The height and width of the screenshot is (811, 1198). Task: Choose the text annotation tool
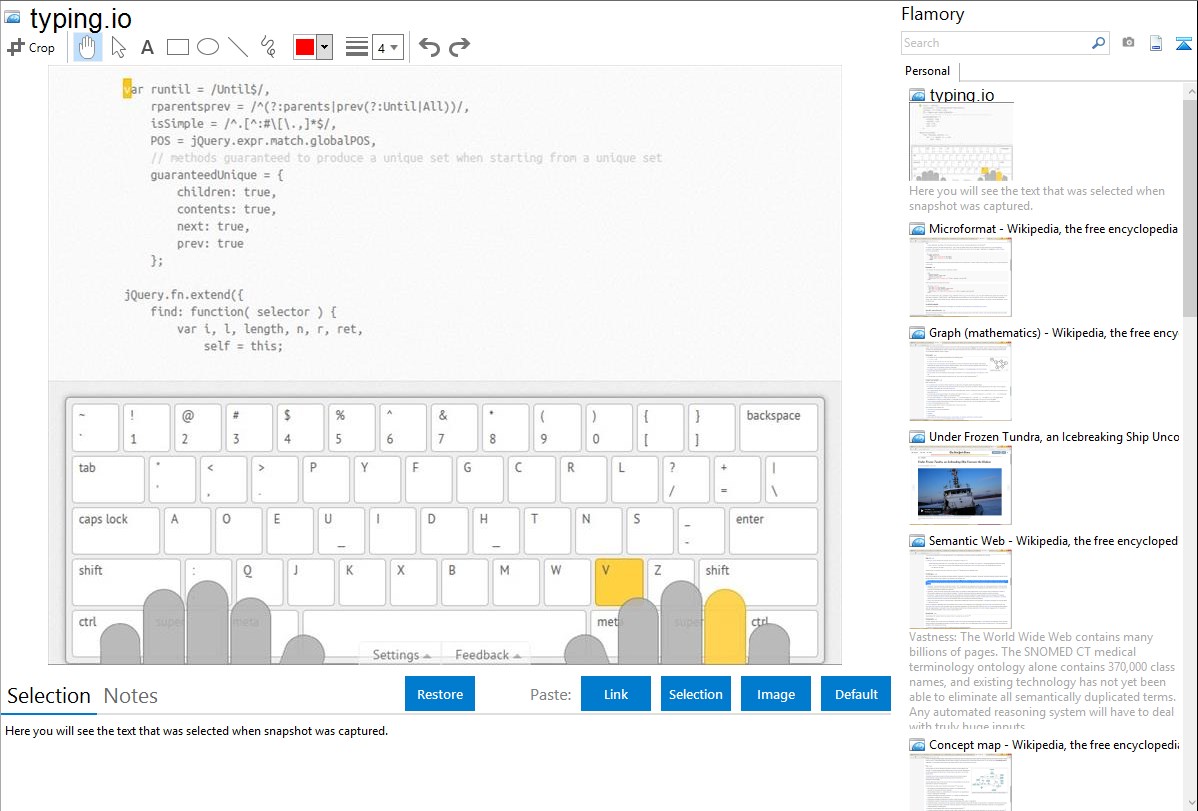pos(147,47)
